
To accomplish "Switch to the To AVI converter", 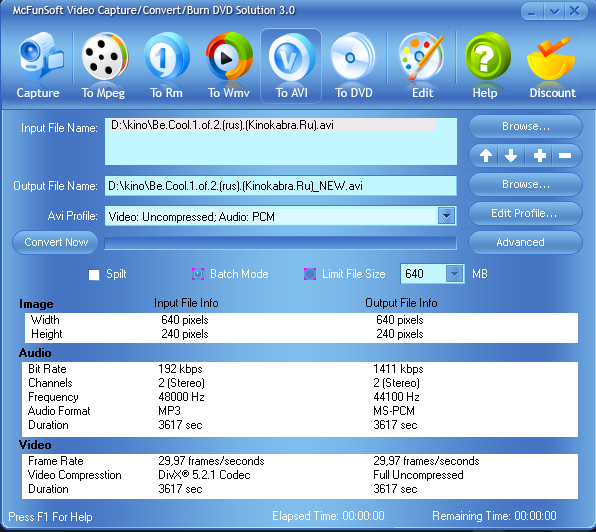I will tap(291, 65).
